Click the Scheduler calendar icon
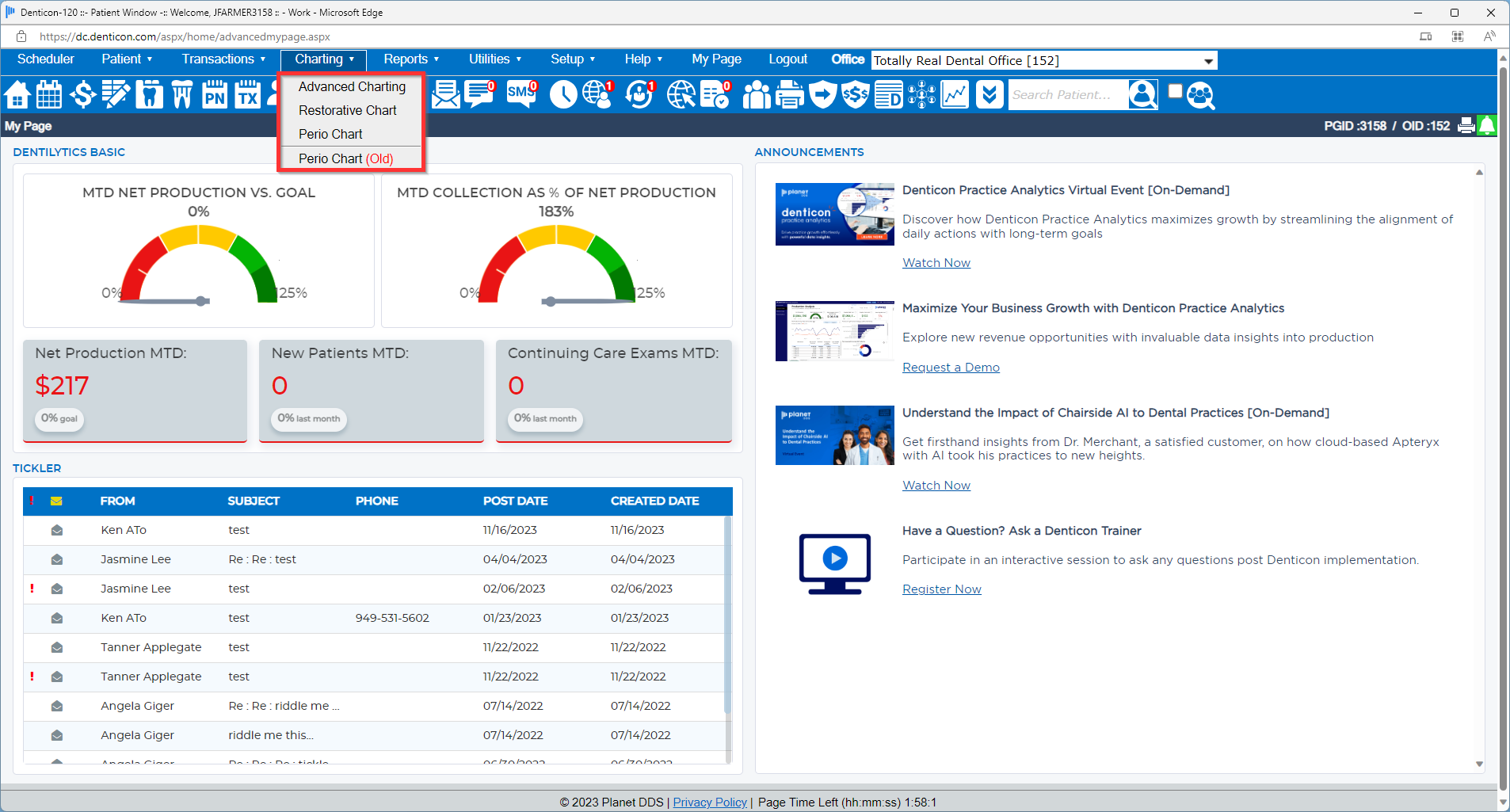The image size is (1510, 812). pyautogui.click(x=49, y=94)
